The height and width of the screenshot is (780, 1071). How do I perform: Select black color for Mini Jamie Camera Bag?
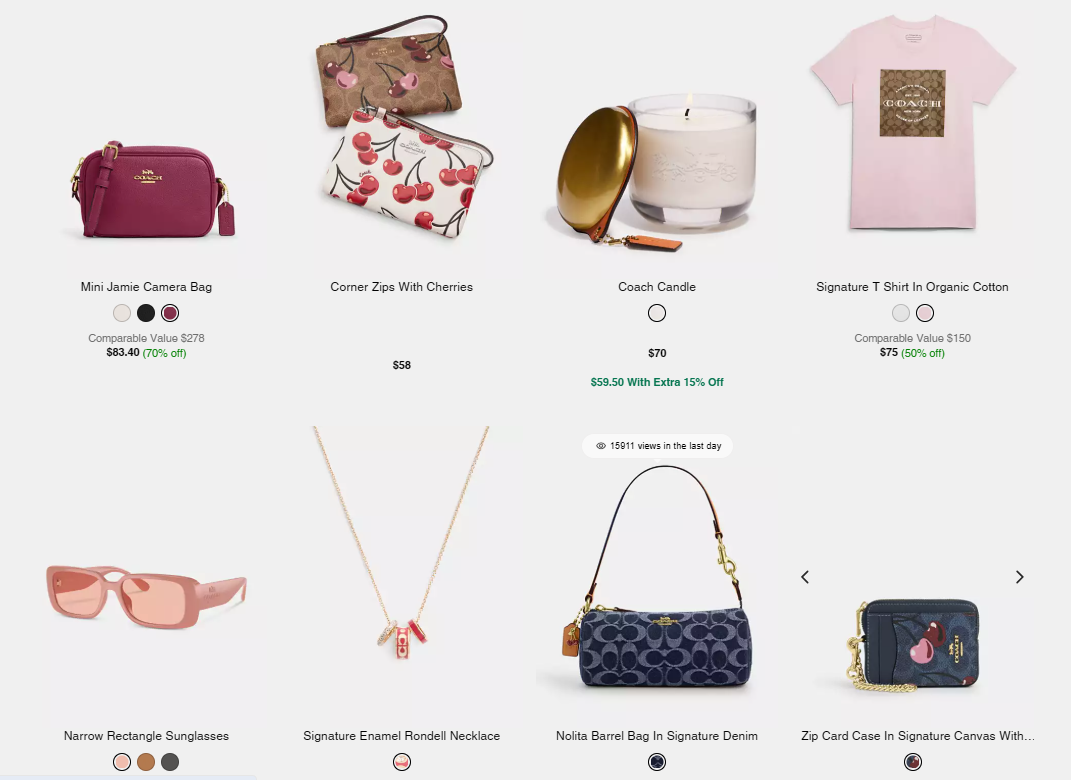click(x=146, y=313)
